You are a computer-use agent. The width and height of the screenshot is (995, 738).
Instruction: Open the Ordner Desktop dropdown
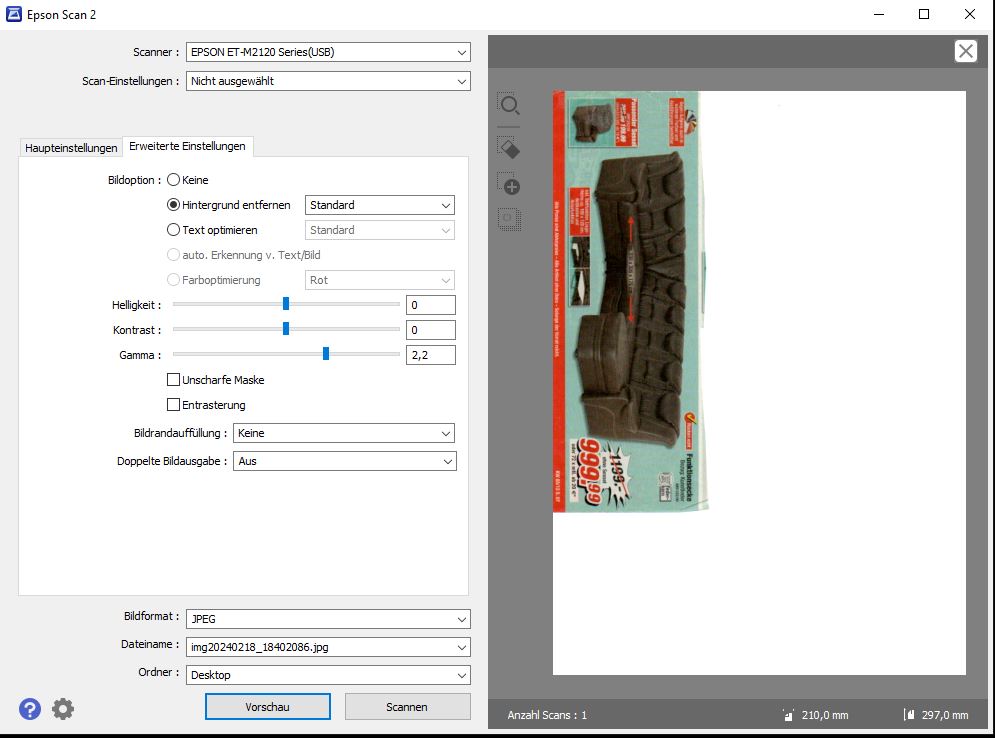point(328,675)
